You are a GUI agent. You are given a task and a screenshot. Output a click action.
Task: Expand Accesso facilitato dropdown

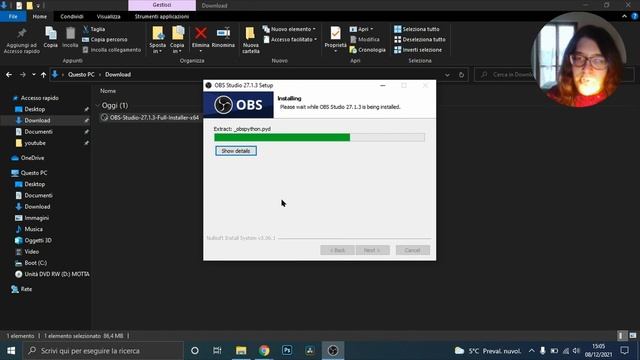pyautogui.click(x=290, y=40)
